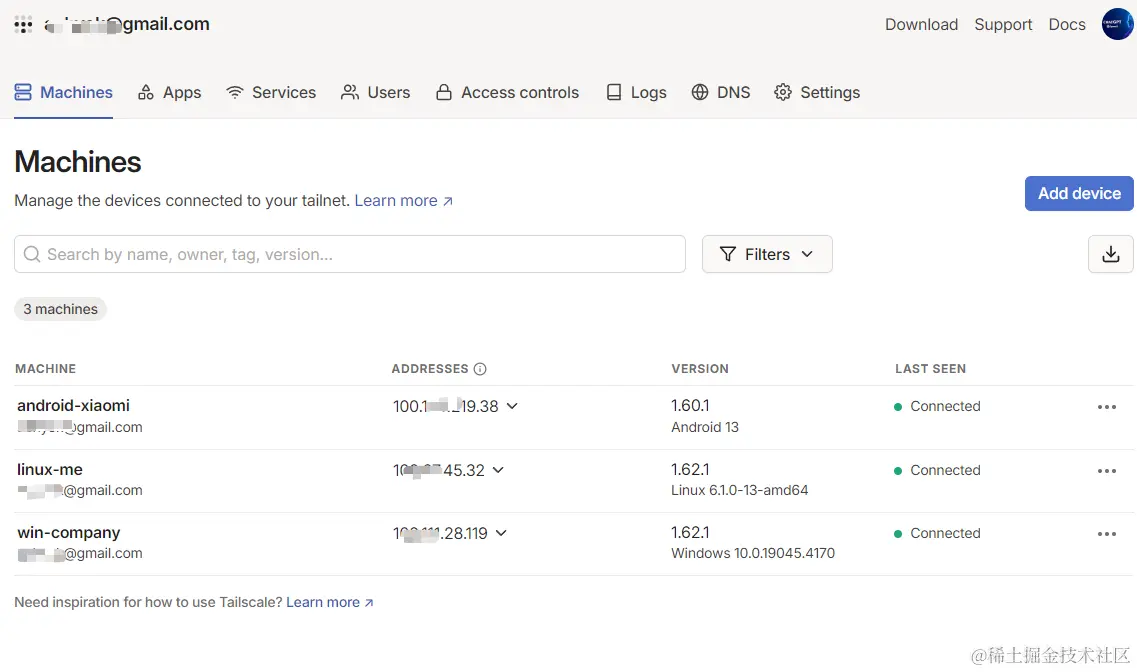Open the app grid menu icon
The width and height of the screenshot is (1137, 672).
tap(23, 25)
